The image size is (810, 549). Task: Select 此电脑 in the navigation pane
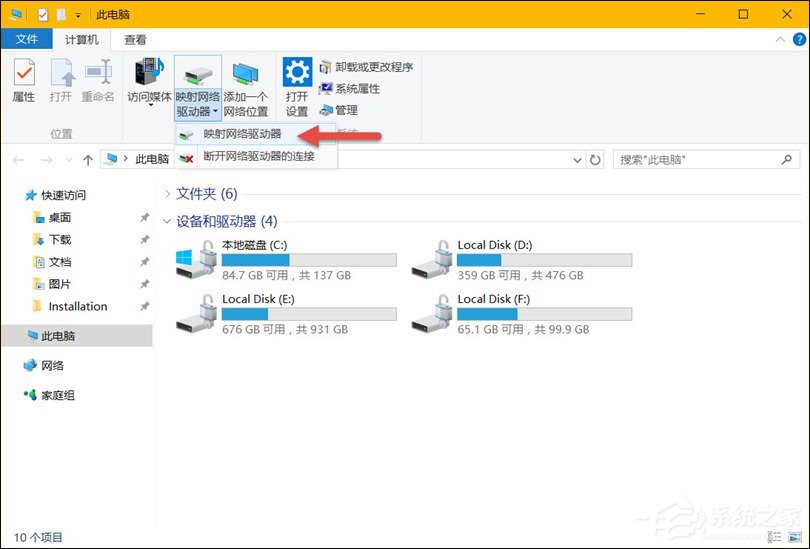[x=76, y=336]
